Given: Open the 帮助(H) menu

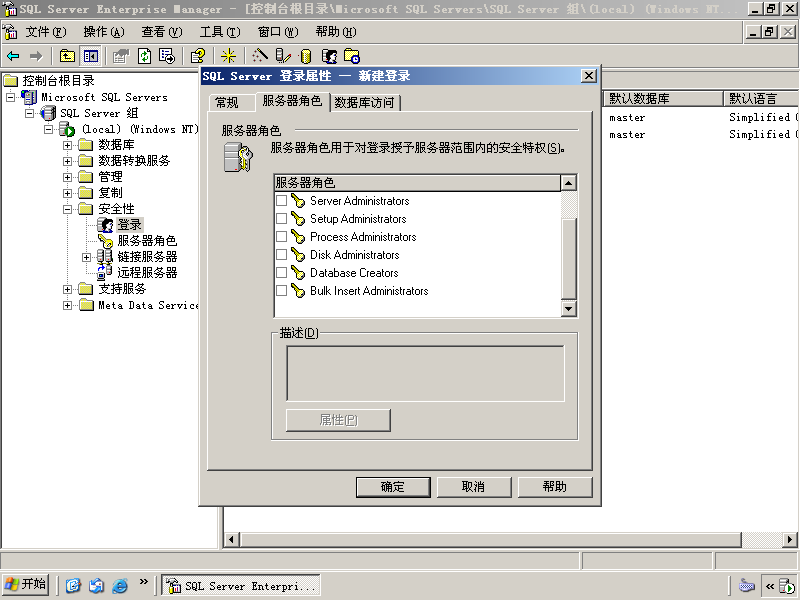Looking at the screenshot, I should point(336,32).
